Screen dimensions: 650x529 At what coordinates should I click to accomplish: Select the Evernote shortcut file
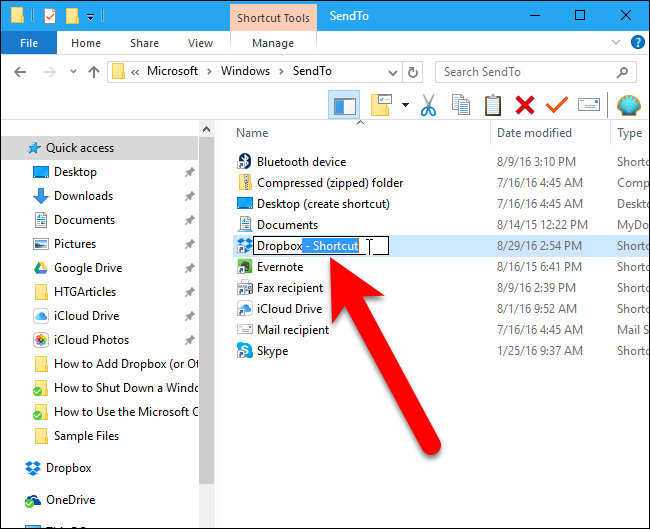(x=279, y=267)
